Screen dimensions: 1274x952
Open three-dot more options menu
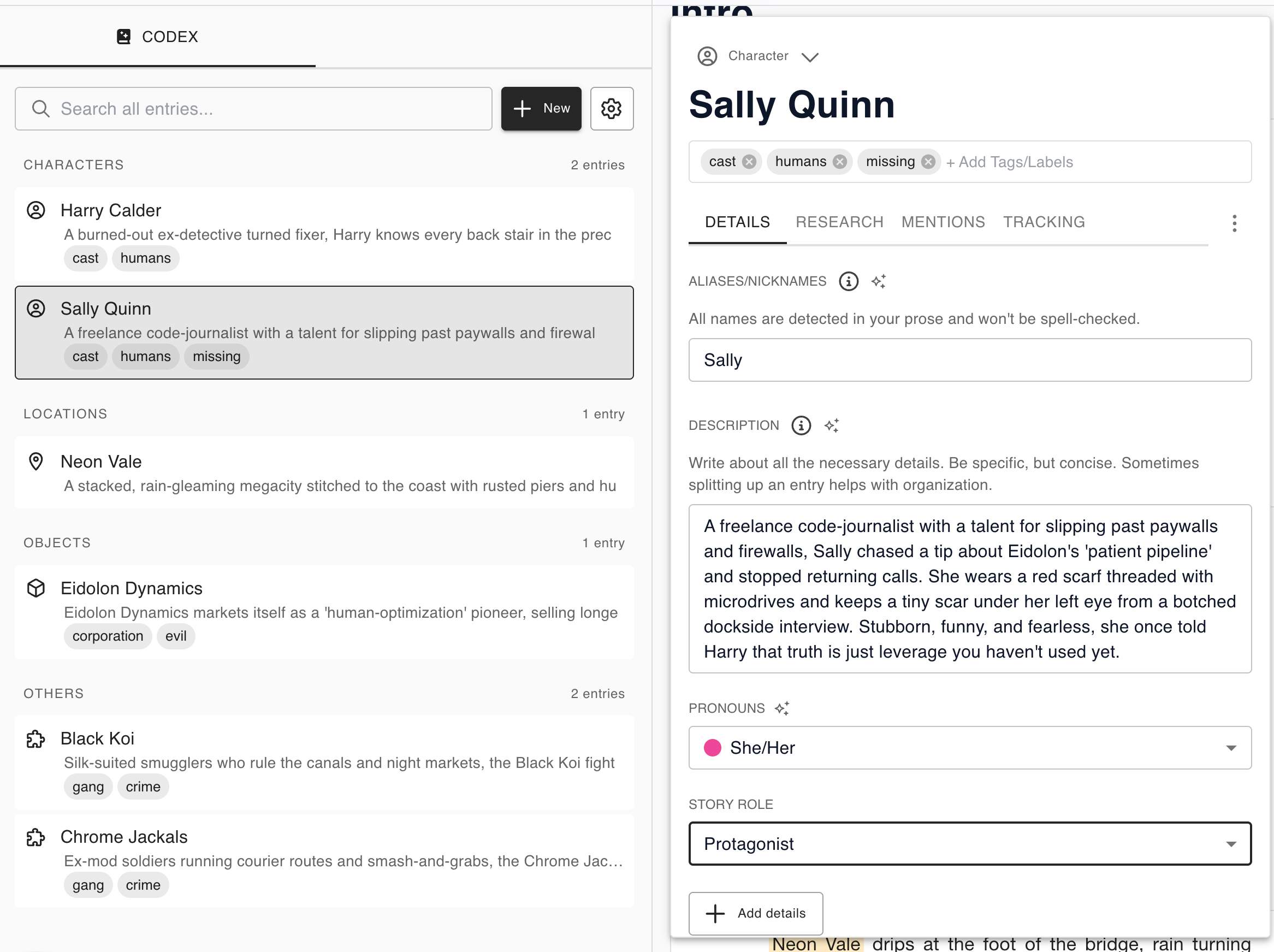click(1234, 223)
